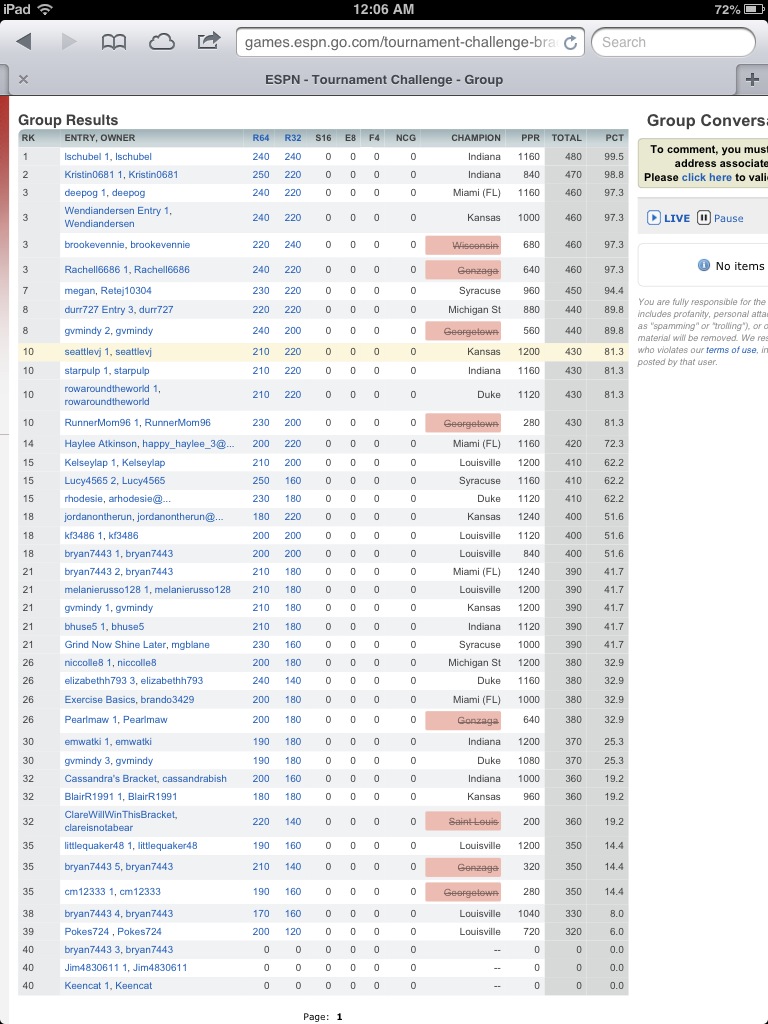The width and height of the screenshot is (768, 1024).
Task: Sort by the R32 column header
Action: [293, 138]
